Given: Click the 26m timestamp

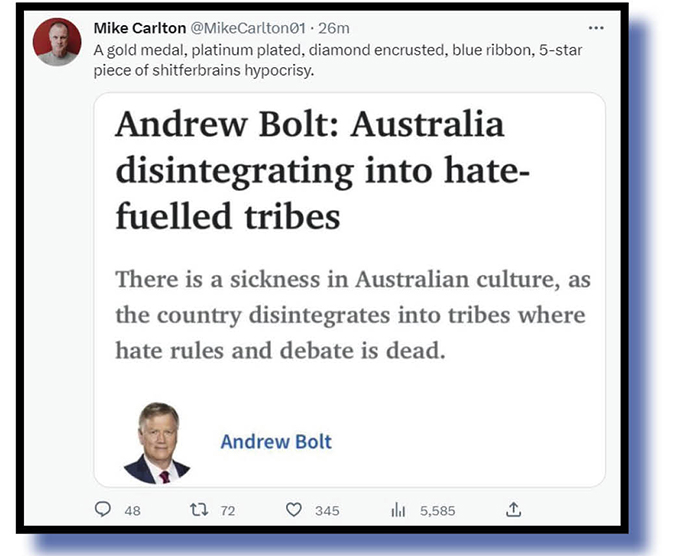Looking at the screenshot, I should click(333, 28).
